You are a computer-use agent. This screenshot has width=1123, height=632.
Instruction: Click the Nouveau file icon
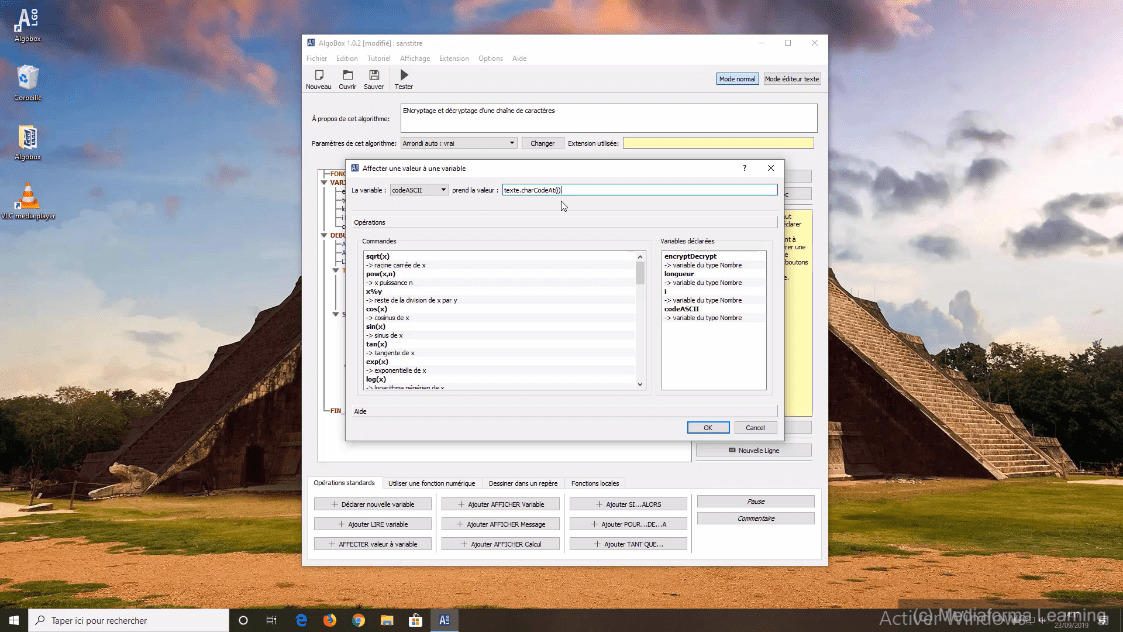[318, 76]
